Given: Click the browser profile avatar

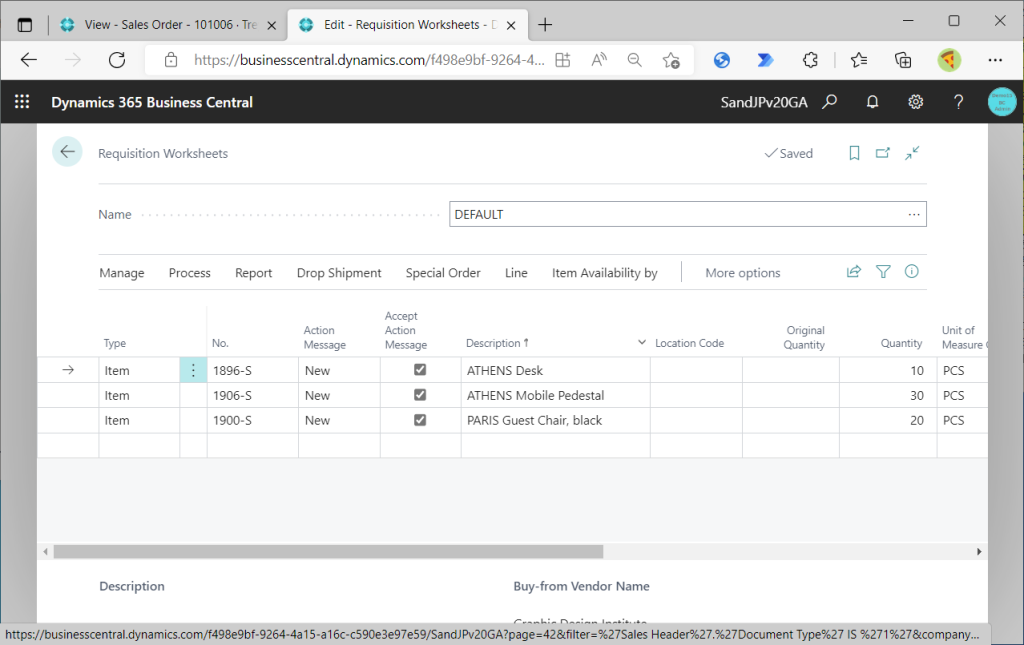Looking at the screenshot, I should pos(949,60).
